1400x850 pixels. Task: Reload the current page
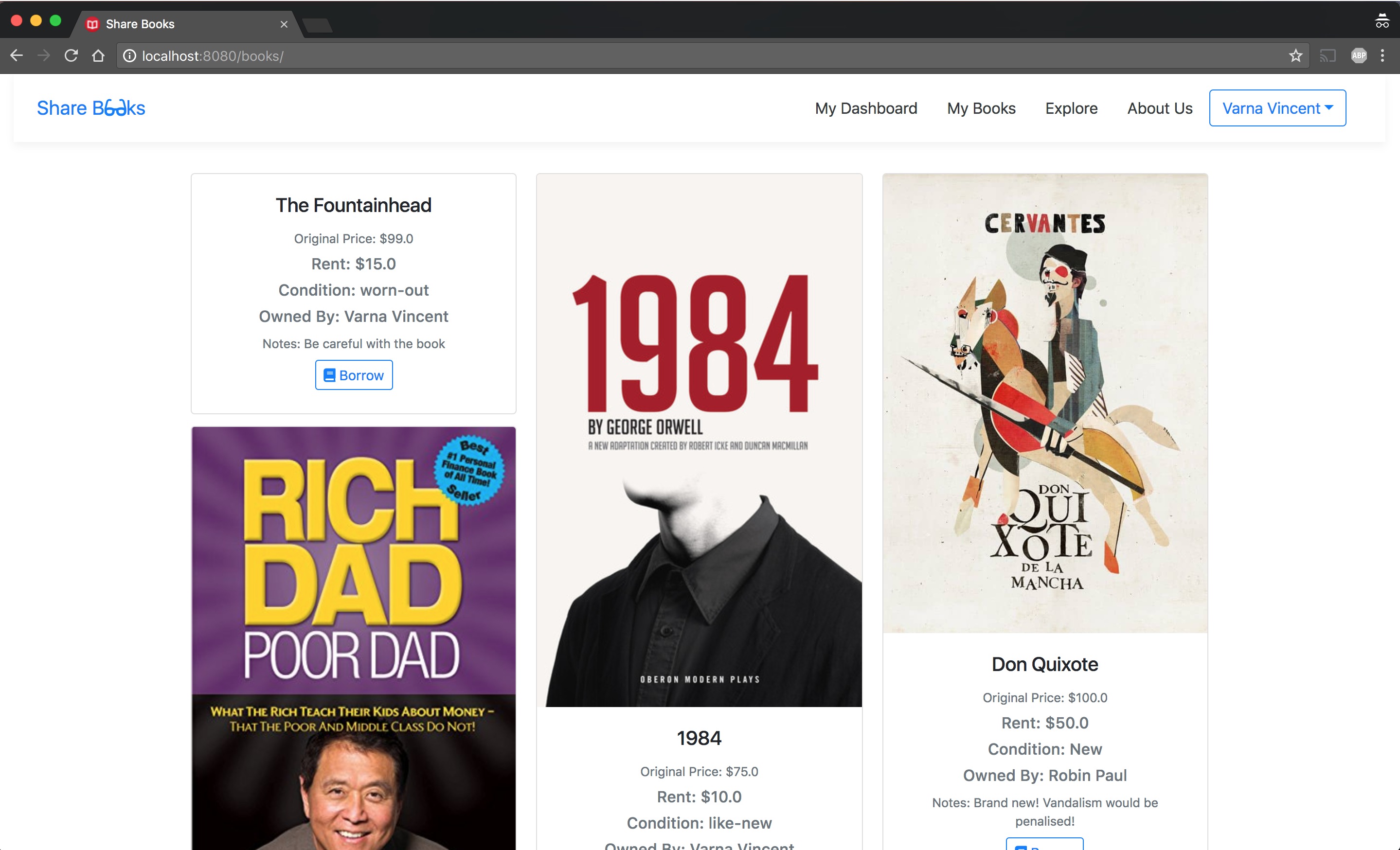(x=71, y=55)
